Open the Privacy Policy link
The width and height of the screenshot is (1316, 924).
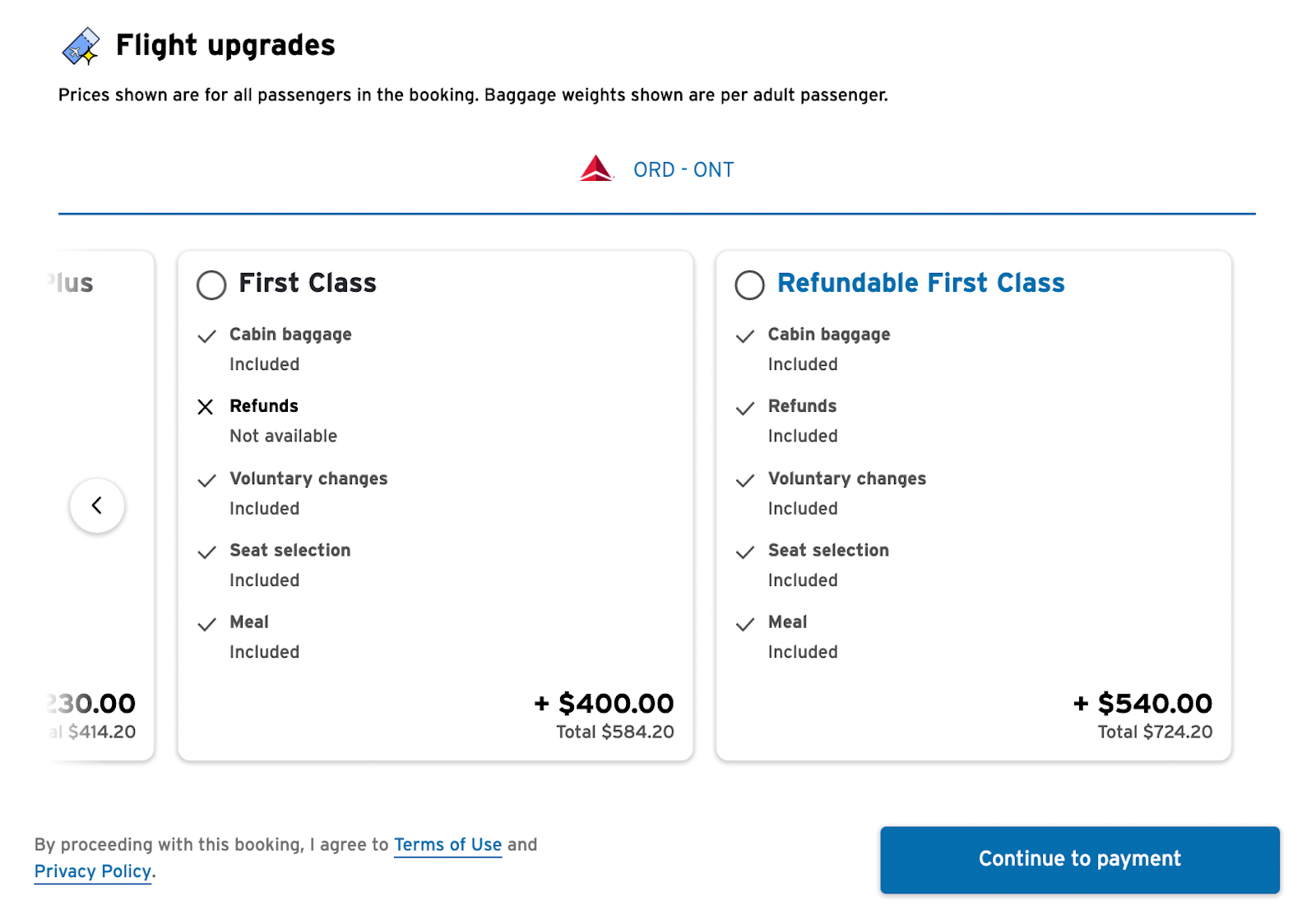[x=93, y=871]
